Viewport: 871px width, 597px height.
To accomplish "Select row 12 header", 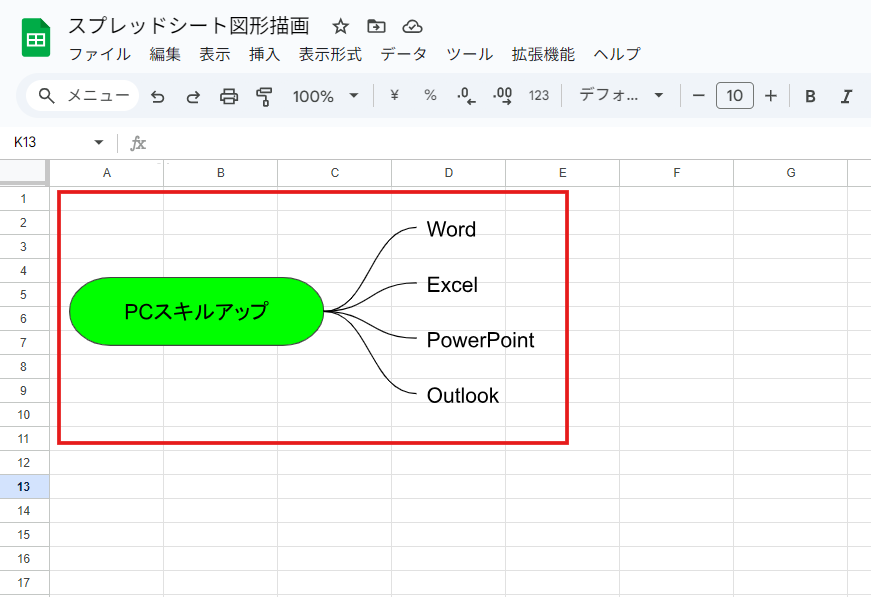I will click(x=24, y=463).
